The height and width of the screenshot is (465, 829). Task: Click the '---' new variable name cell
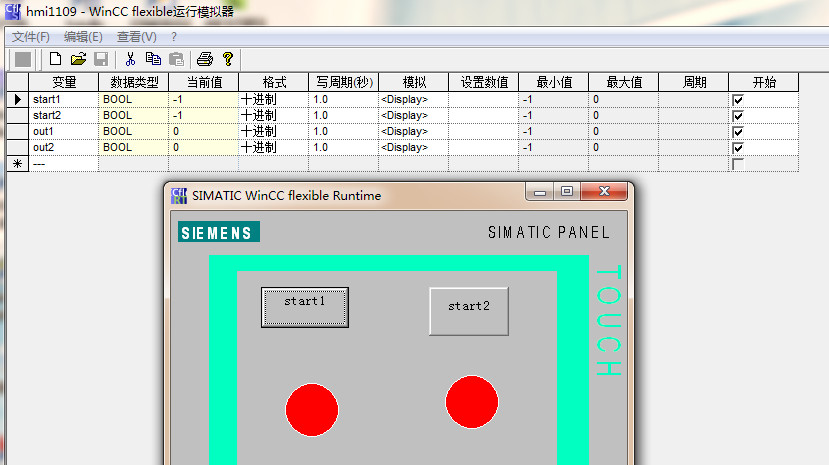click(63, 164)
